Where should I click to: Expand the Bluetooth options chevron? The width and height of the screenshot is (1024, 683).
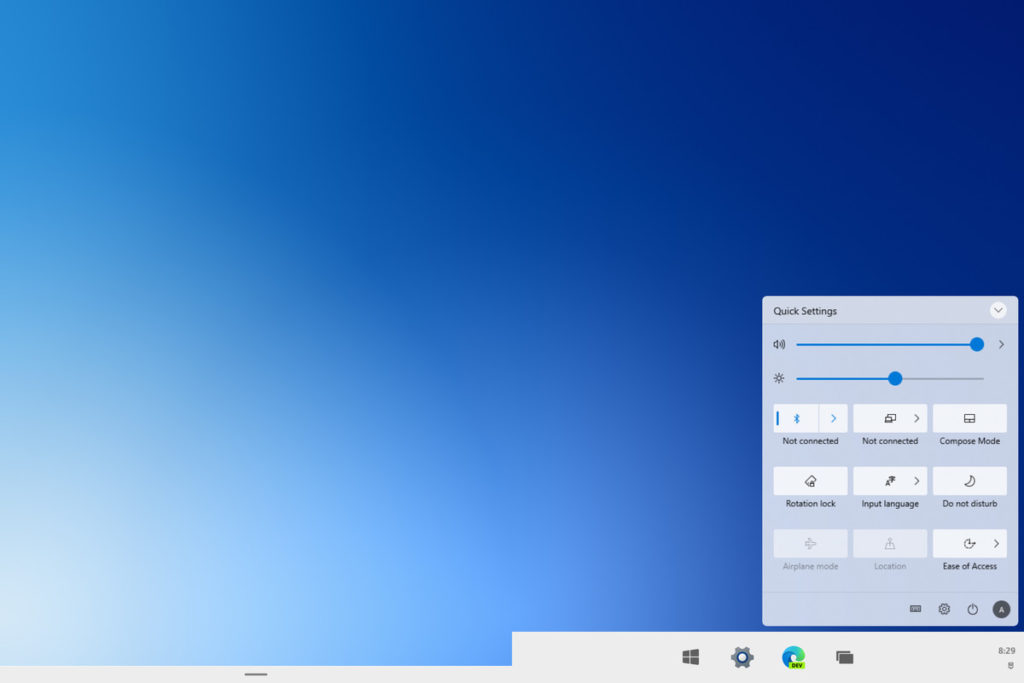833,418
